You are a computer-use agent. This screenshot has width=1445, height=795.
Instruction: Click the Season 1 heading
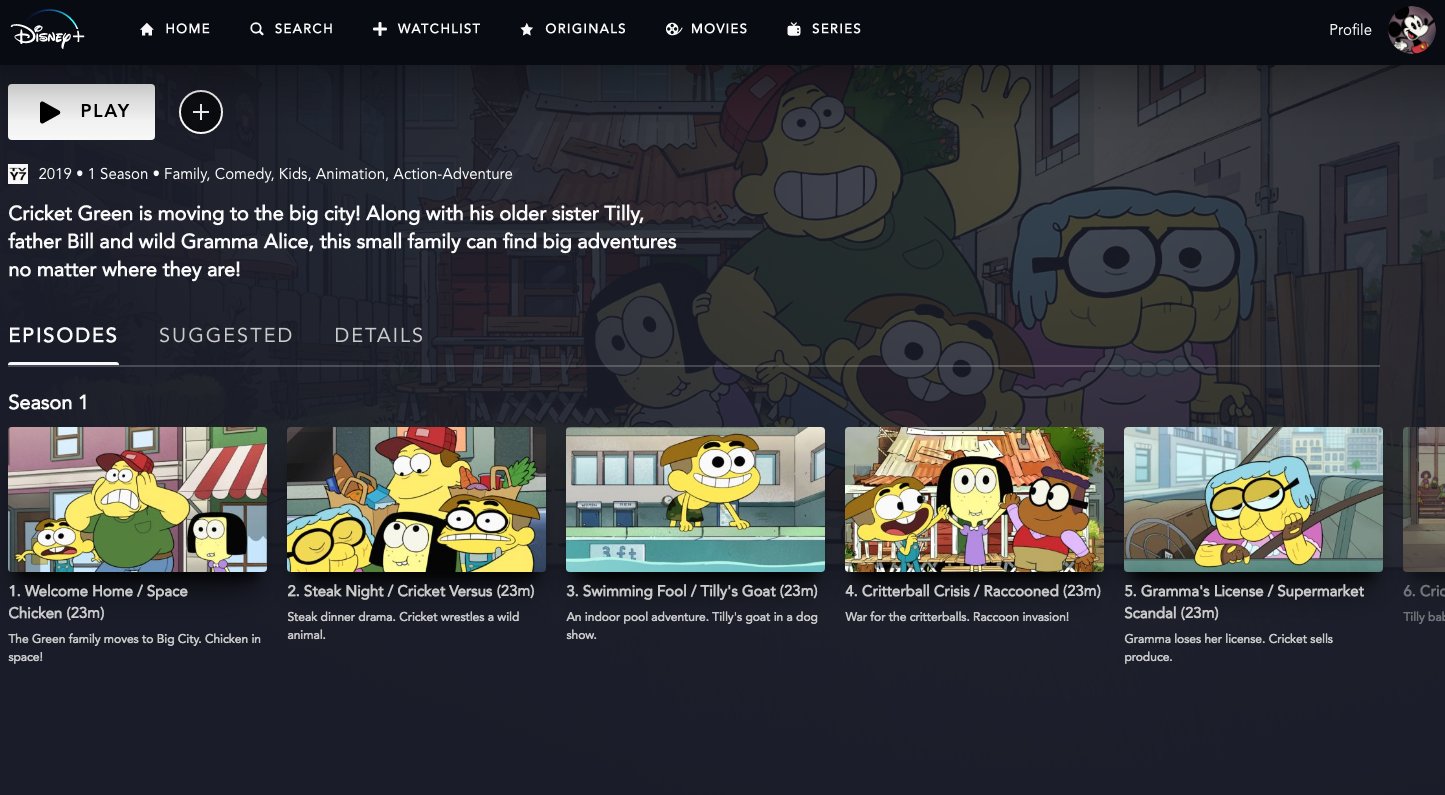click(48, 403)
